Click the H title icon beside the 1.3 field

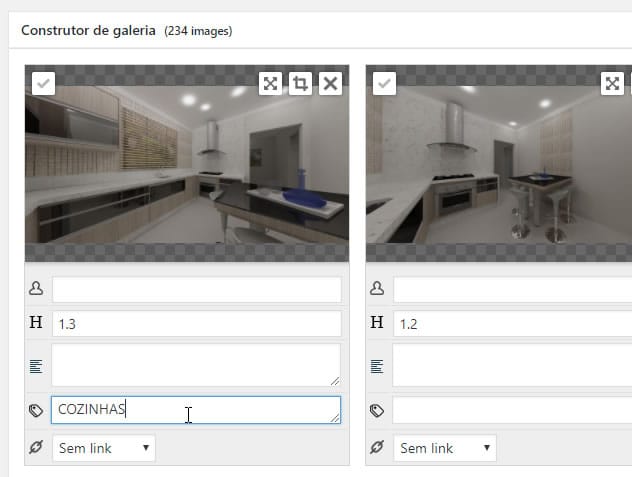click(x=36, y=322)
